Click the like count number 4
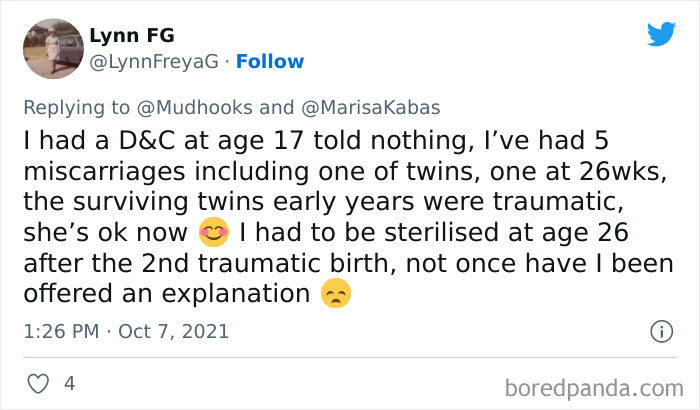The height and width of the screenshot is (410, 700). point(69,383)
